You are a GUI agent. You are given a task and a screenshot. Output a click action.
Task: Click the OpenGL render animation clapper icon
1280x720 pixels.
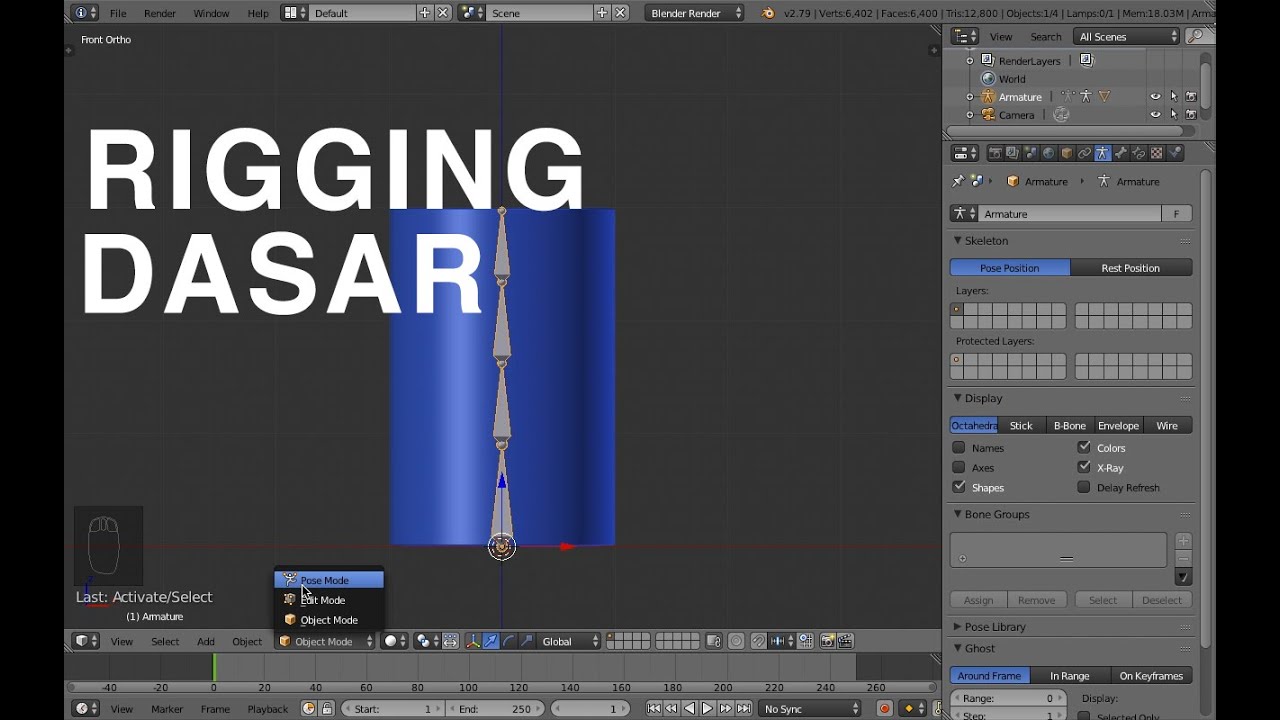846,641
